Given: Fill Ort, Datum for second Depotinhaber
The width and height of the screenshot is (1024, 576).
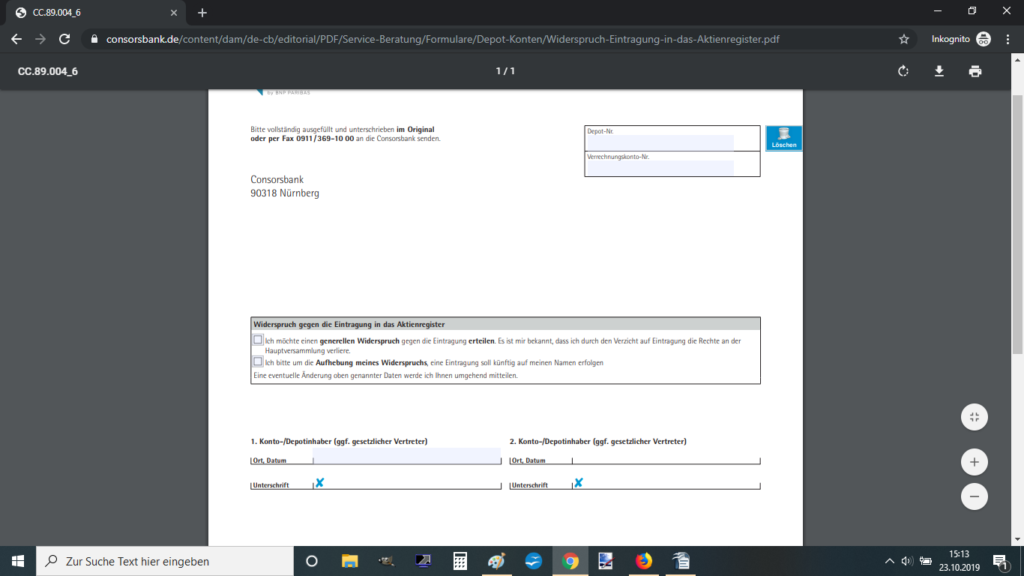Looking at the screenshot, I should click(666, 458).
